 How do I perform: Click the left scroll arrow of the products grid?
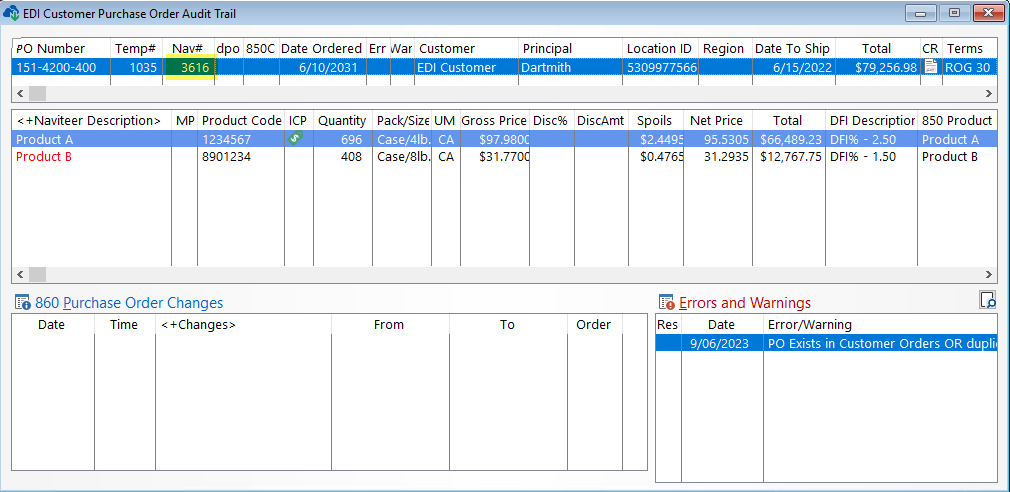click(19, 274)
